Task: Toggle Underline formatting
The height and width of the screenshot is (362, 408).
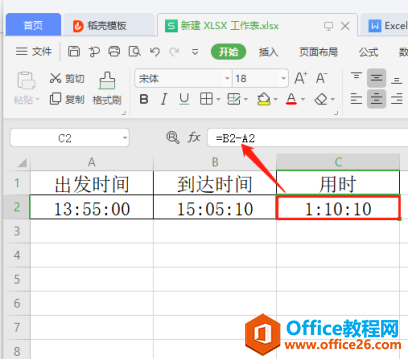Action: click(x=184, y=99)
